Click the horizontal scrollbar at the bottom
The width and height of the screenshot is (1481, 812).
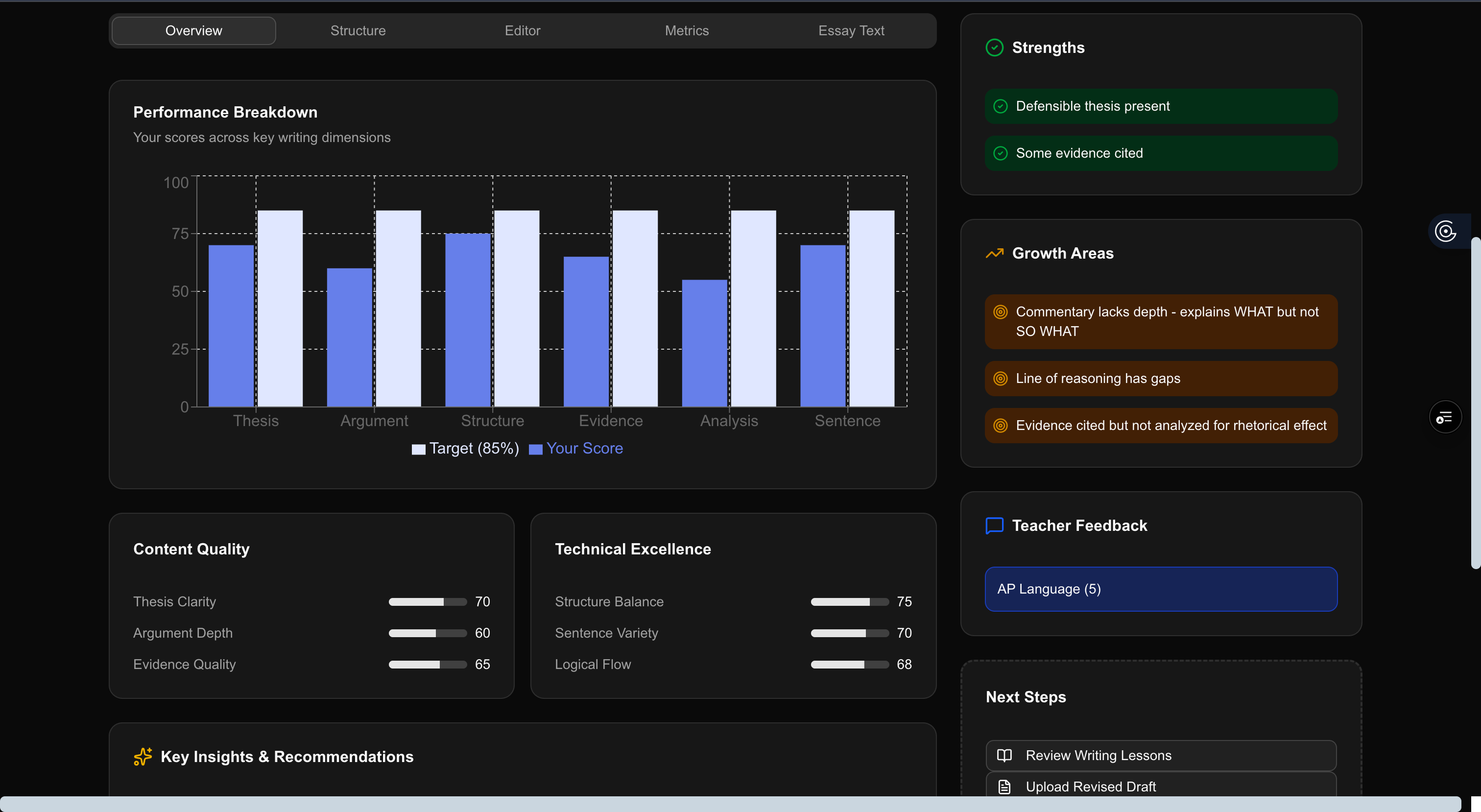pyautogui.click(x=730, y=803)
